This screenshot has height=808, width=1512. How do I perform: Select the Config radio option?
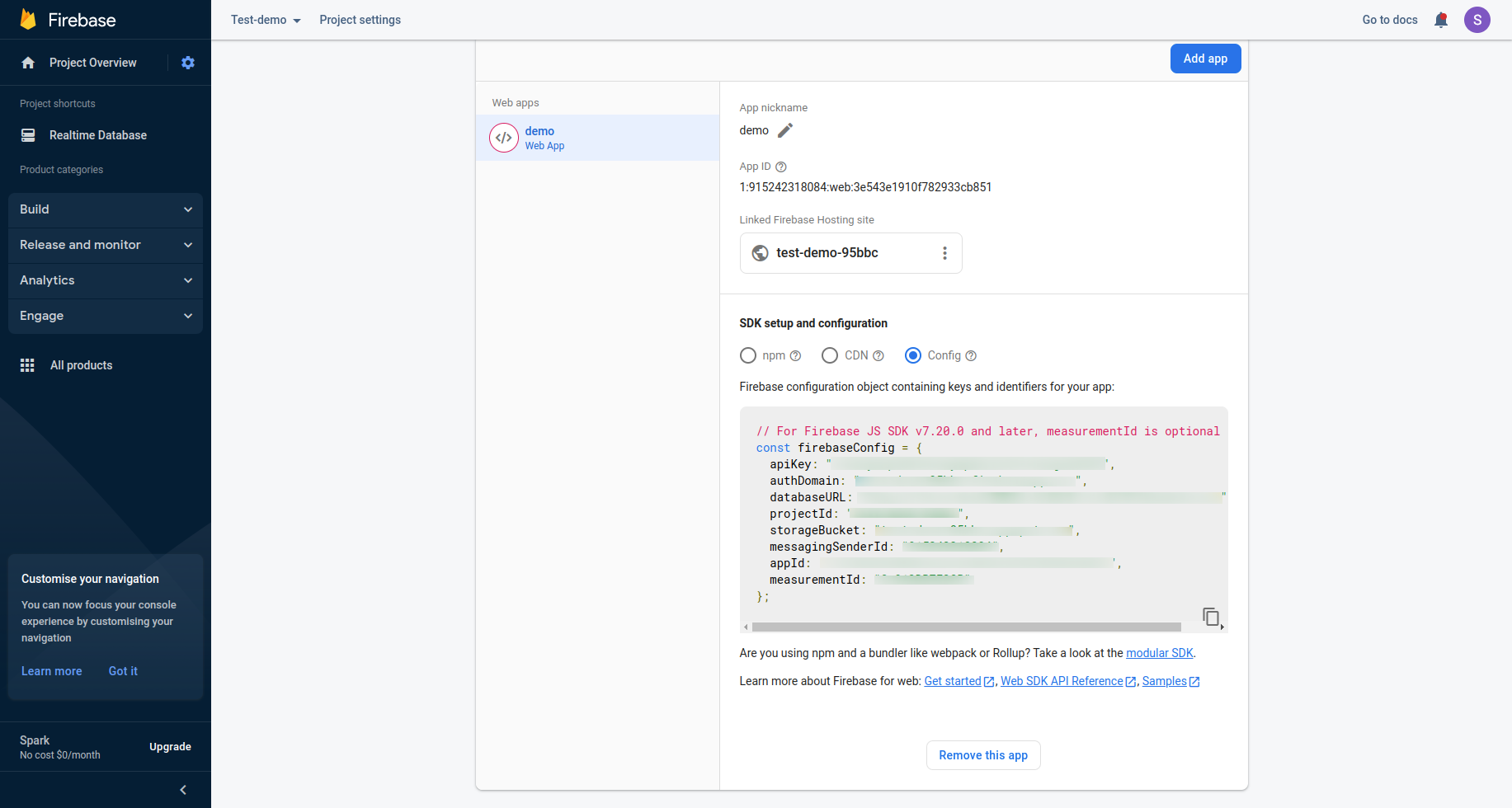click(913, 355)
